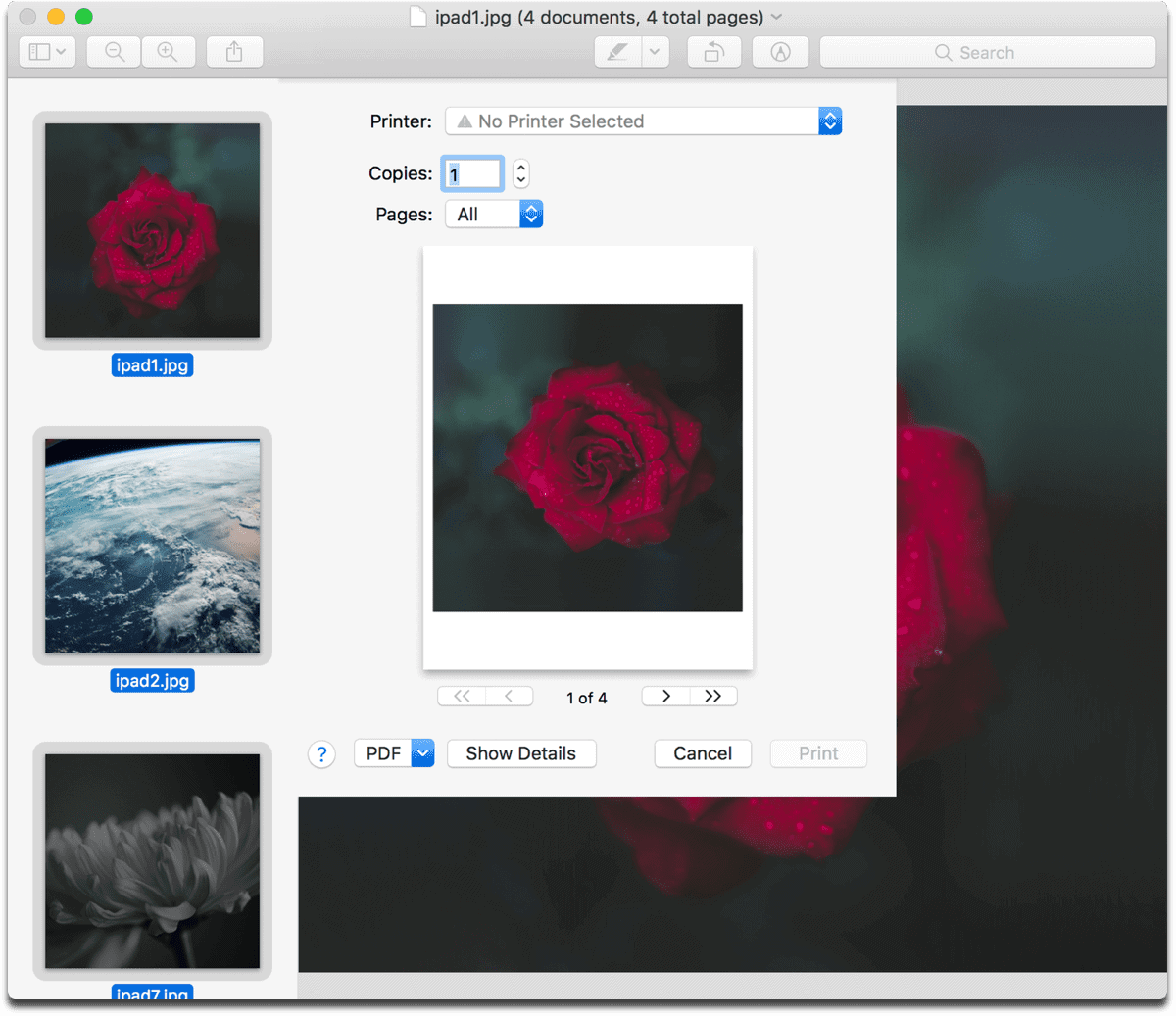Select the ipad2.jpg earth thumbnail
The image size is (1176, 1016).
click(x=152, y=546)
